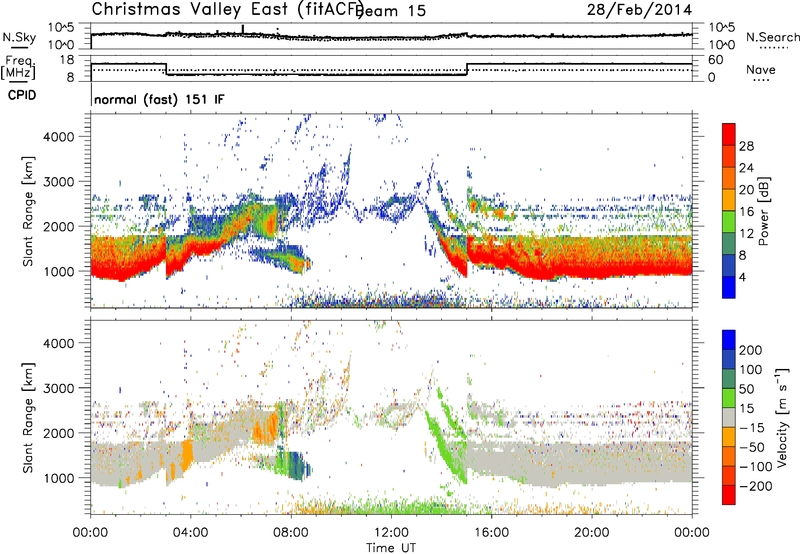Click 'Slant Range [km]' label of velocity plot
The width and height of the screenshot is (800, 554).
click(x=28, y=418)
